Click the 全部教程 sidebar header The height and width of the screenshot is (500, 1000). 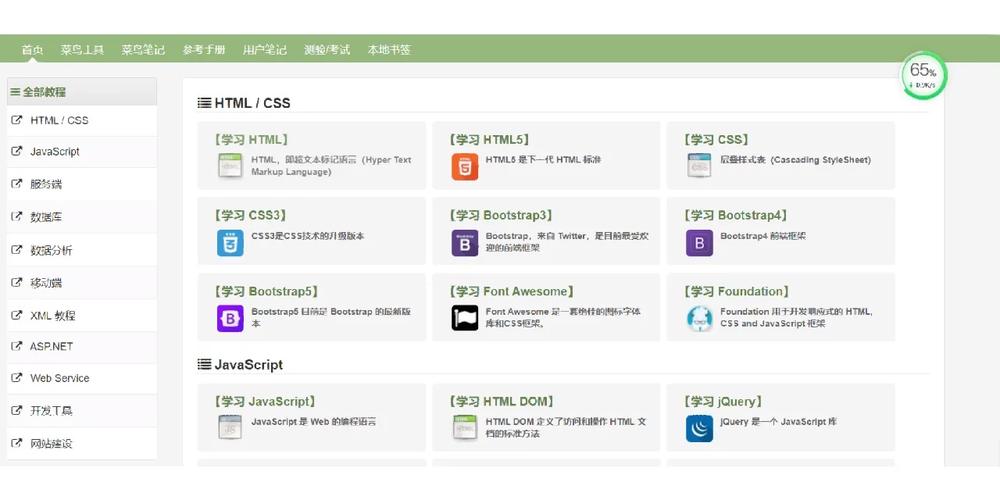click(82, 92)
